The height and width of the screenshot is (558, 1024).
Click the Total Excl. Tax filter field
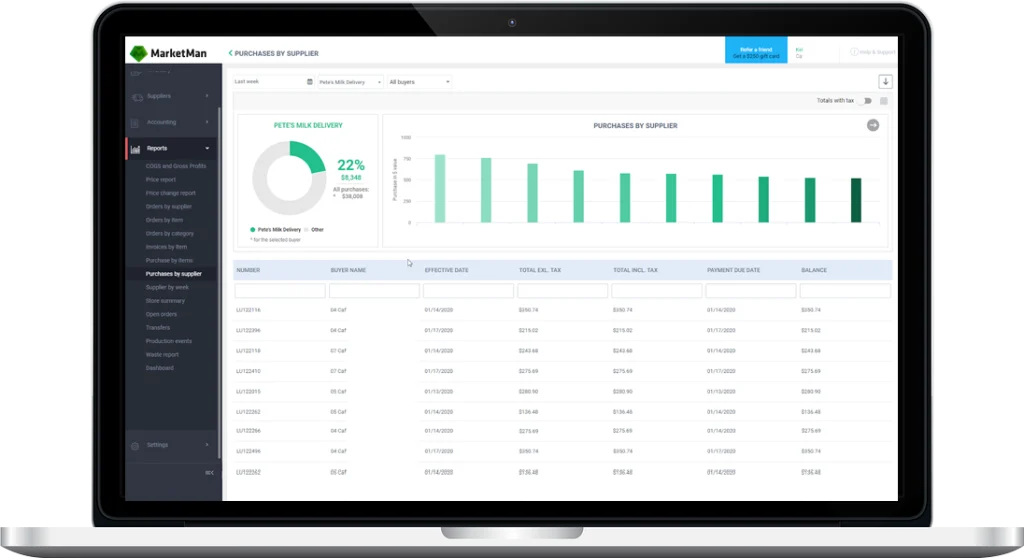(562, 291)
